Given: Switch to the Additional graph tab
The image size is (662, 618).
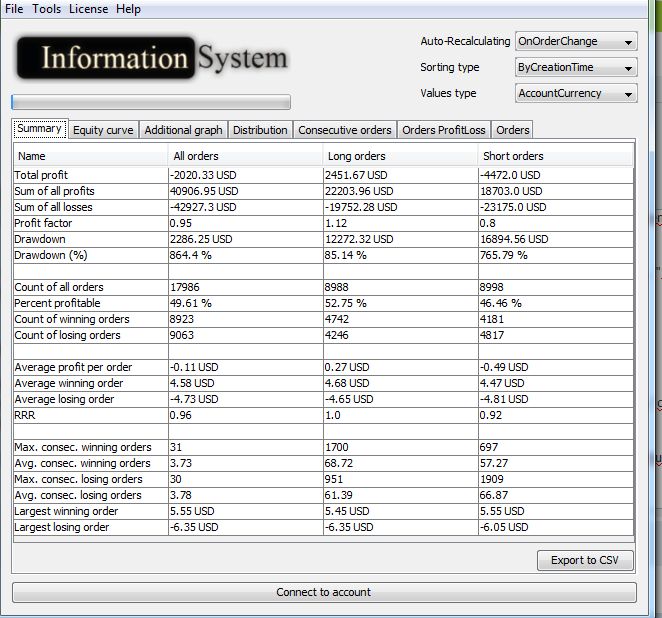Looking at the screenshot, I should [x=183, y=130].
